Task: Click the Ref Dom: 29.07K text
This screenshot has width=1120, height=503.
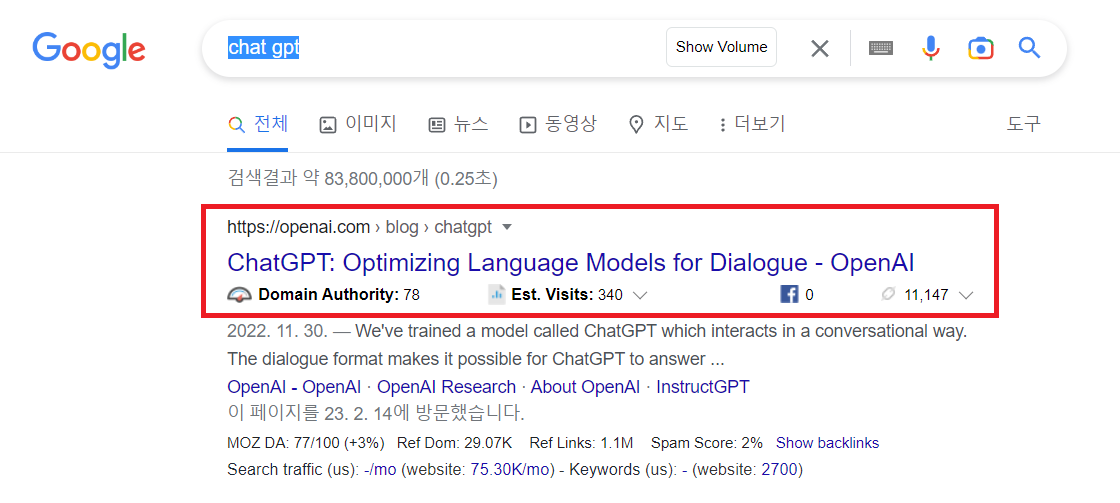Action: [454, 443]
